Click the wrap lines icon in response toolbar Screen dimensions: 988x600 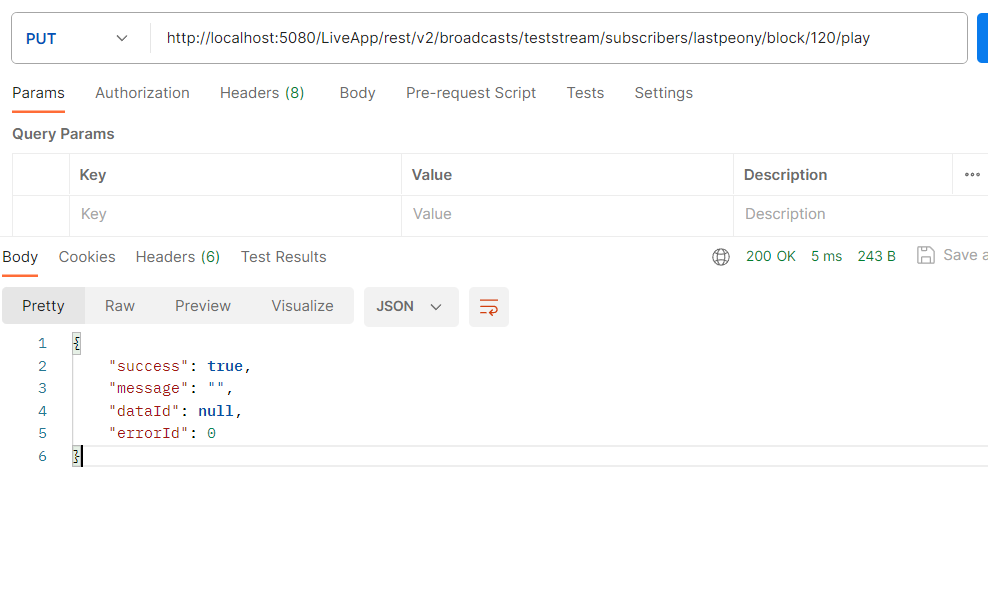point(488,307)
